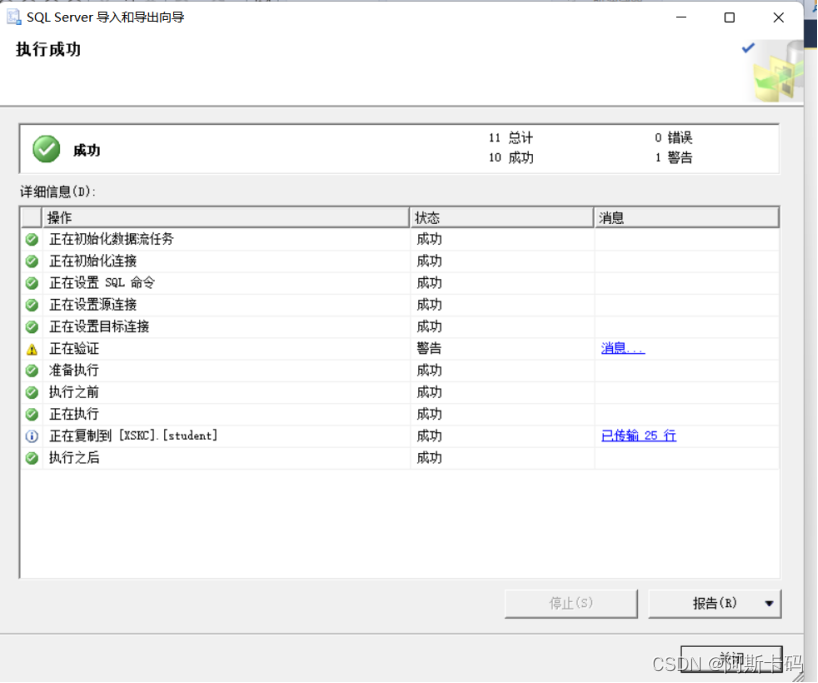
Task: Click the 报告(R) button
Action: [x=715, y=604]
